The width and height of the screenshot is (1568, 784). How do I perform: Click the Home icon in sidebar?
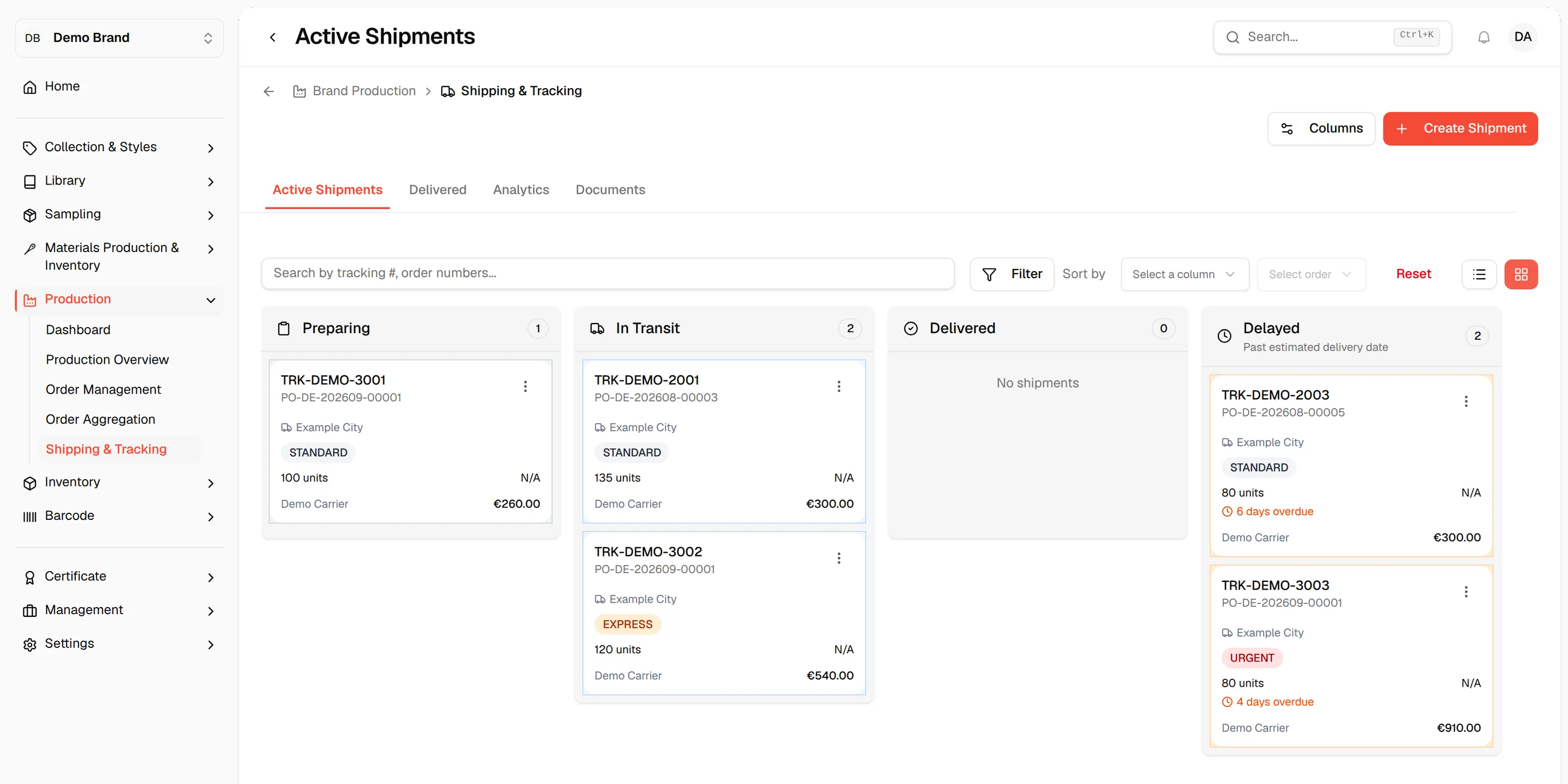click(x=30, y=87)
